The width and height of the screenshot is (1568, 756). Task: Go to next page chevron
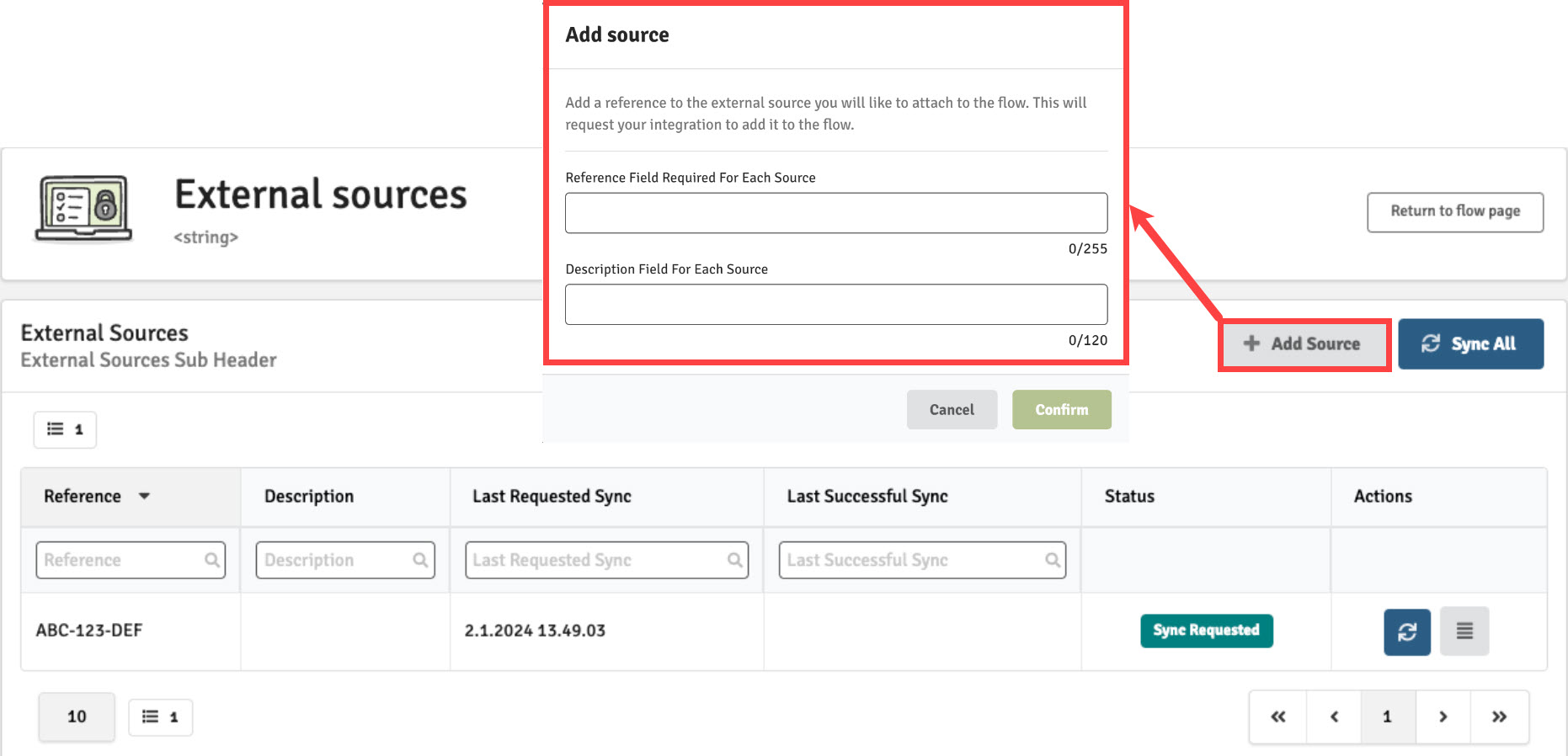click(1443, 716)
